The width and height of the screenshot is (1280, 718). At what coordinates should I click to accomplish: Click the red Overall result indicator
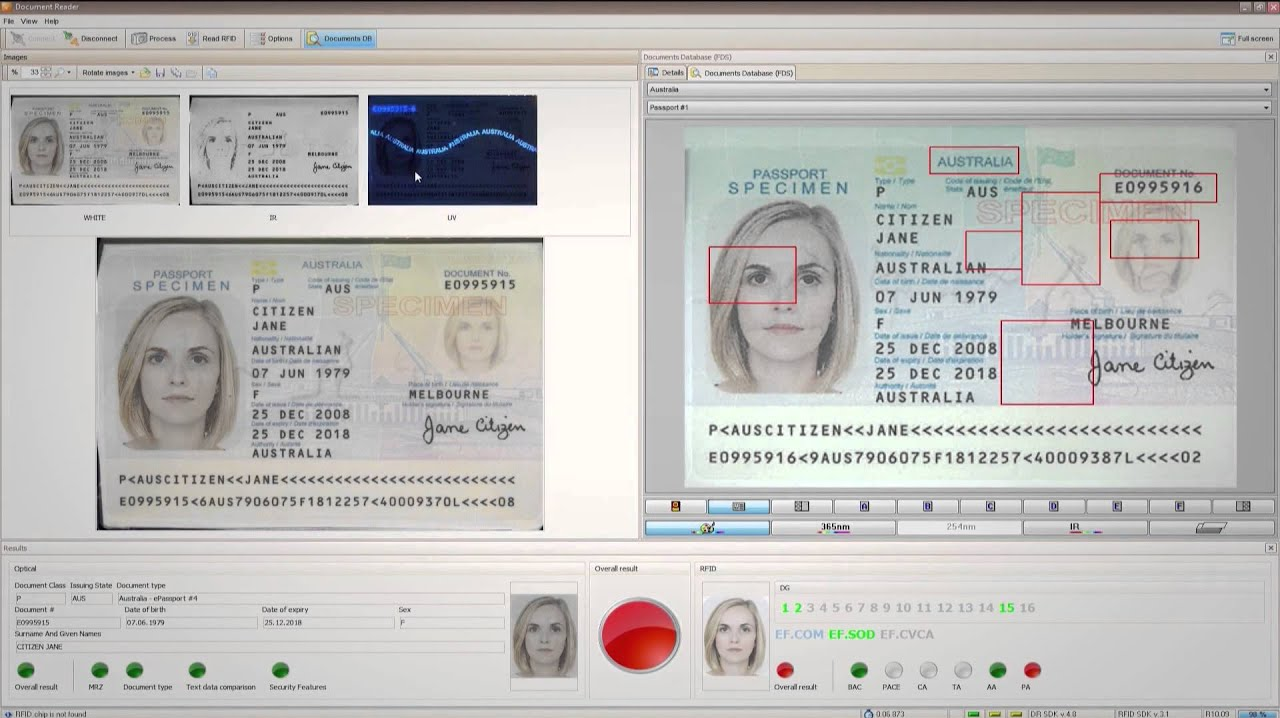[639, 634]
